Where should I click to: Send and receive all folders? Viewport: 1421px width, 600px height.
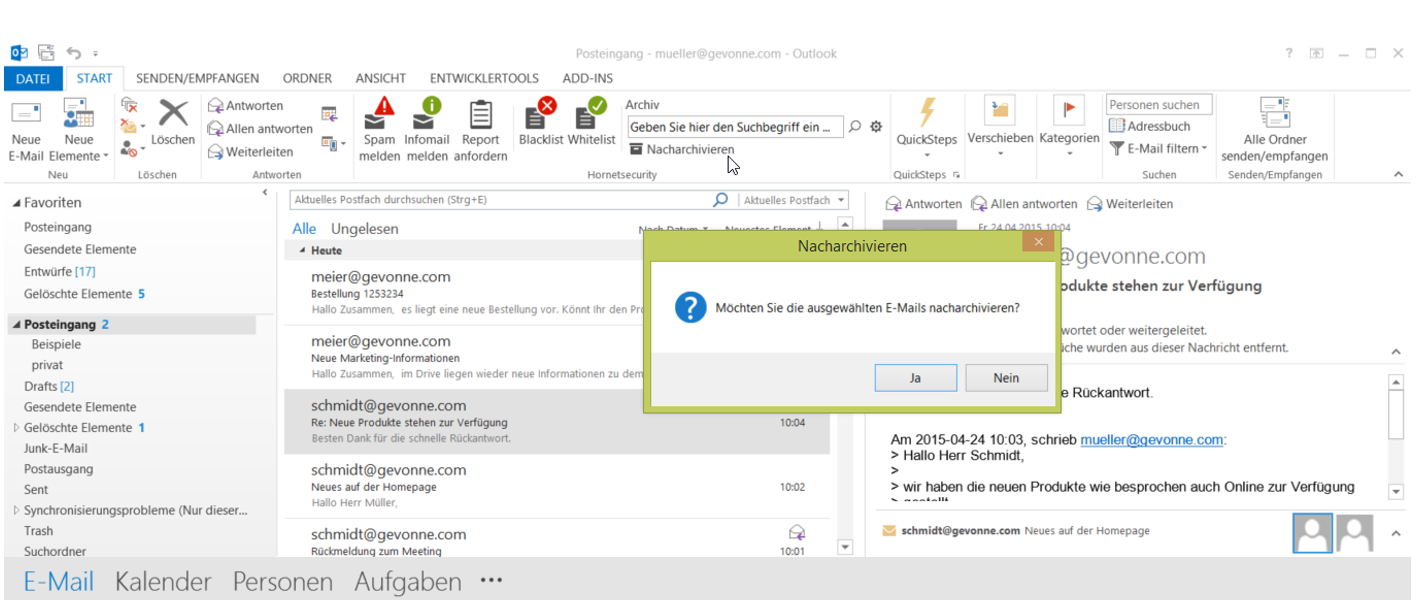tap(1275, 130)
